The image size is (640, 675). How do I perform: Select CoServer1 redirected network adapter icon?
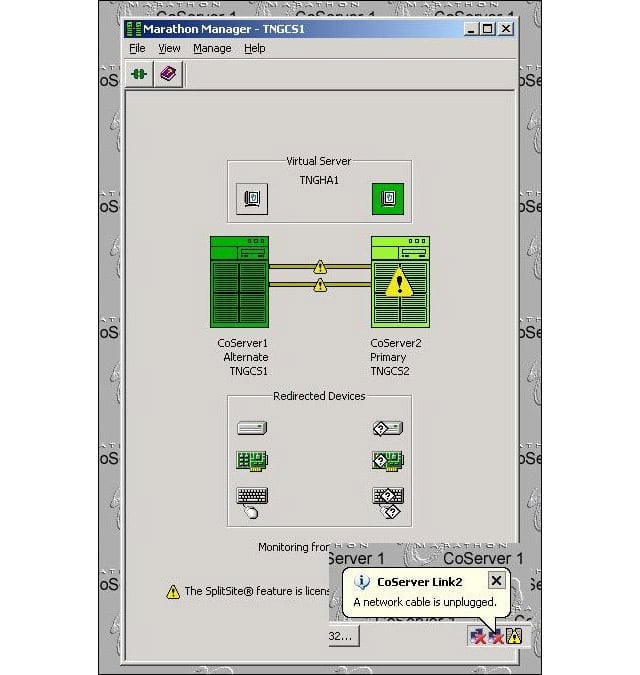(x=252, y=461)
